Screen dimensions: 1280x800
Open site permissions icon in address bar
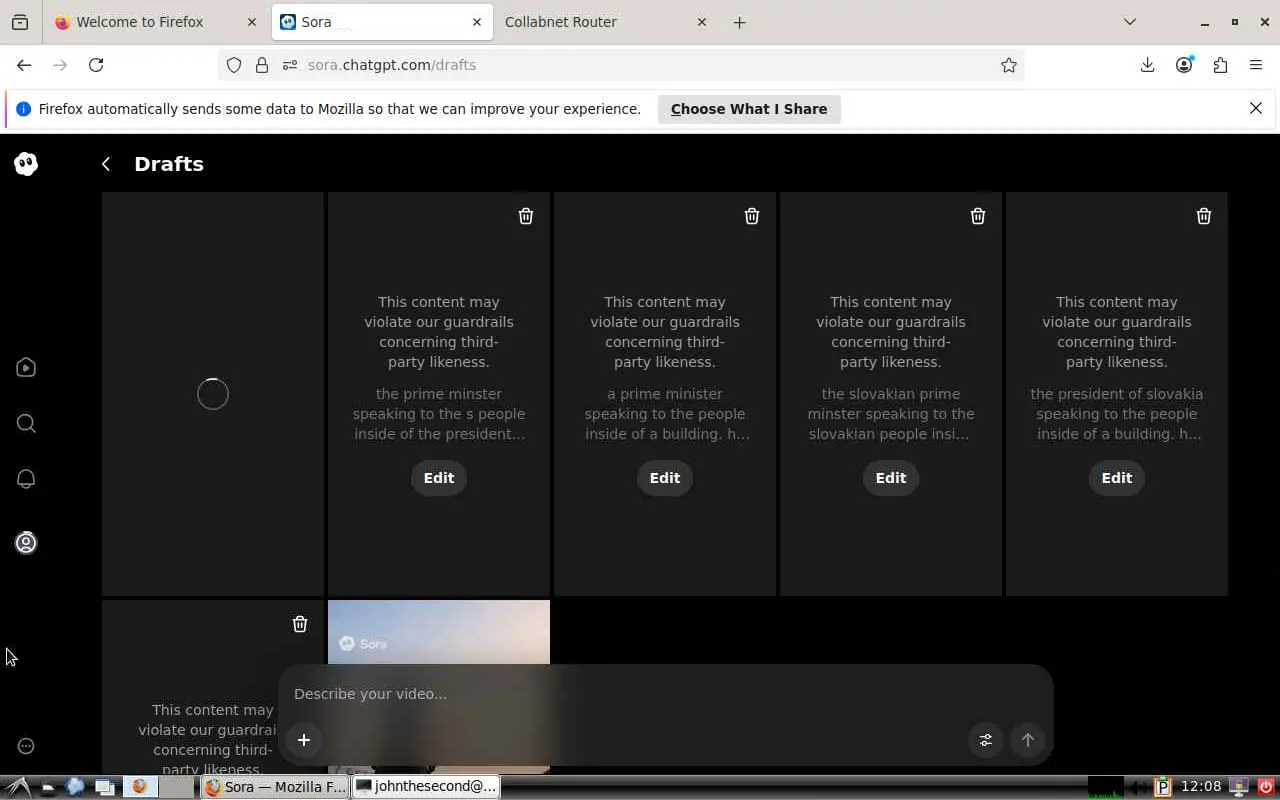[290, 65]
